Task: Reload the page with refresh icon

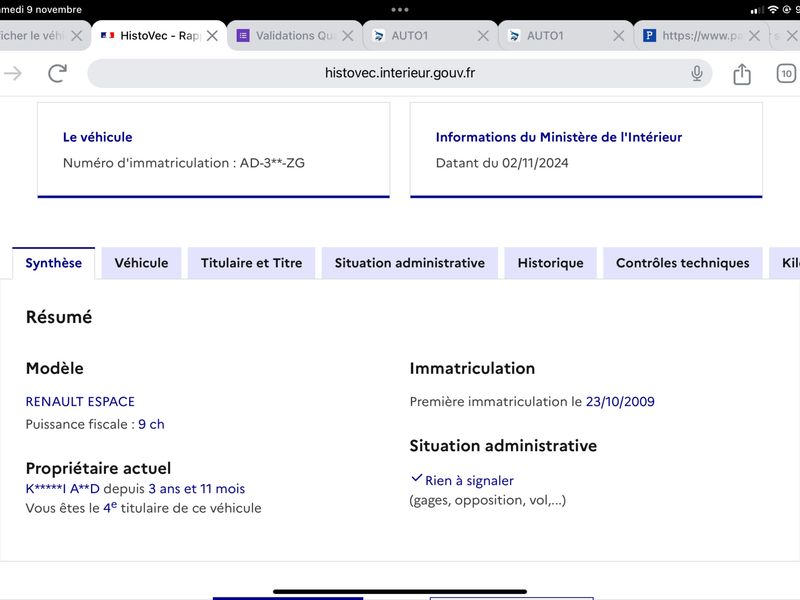Action: 57,73
